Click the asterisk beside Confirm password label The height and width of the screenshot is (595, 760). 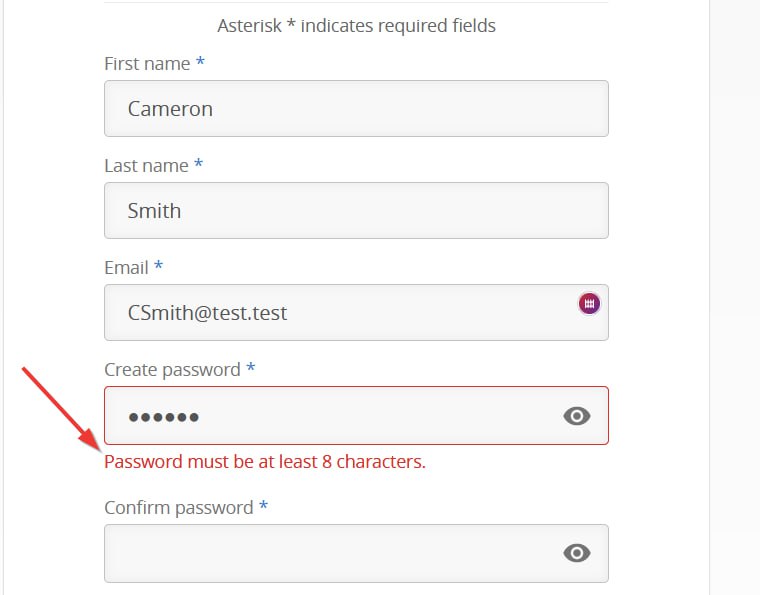click(x=263, y=507)
